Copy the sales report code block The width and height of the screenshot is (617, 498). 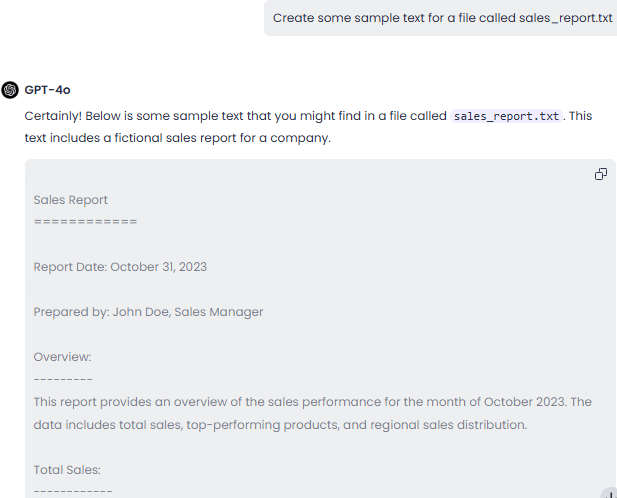tap(600, 174)
